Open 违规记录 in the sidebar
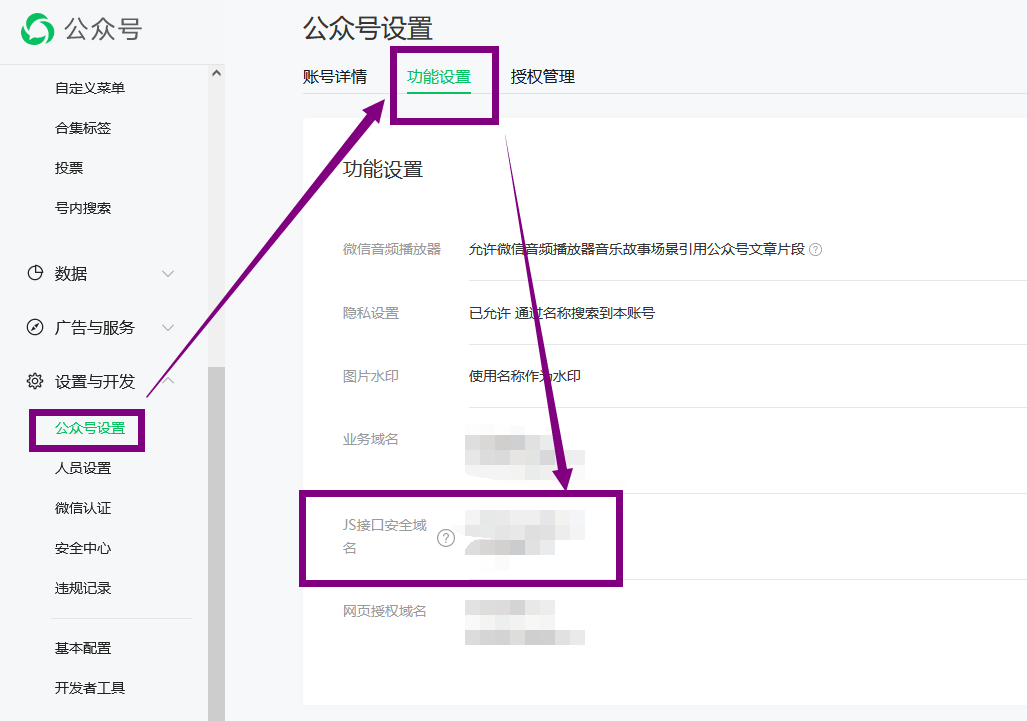1027x721 pixels. (x=83, y=587)
